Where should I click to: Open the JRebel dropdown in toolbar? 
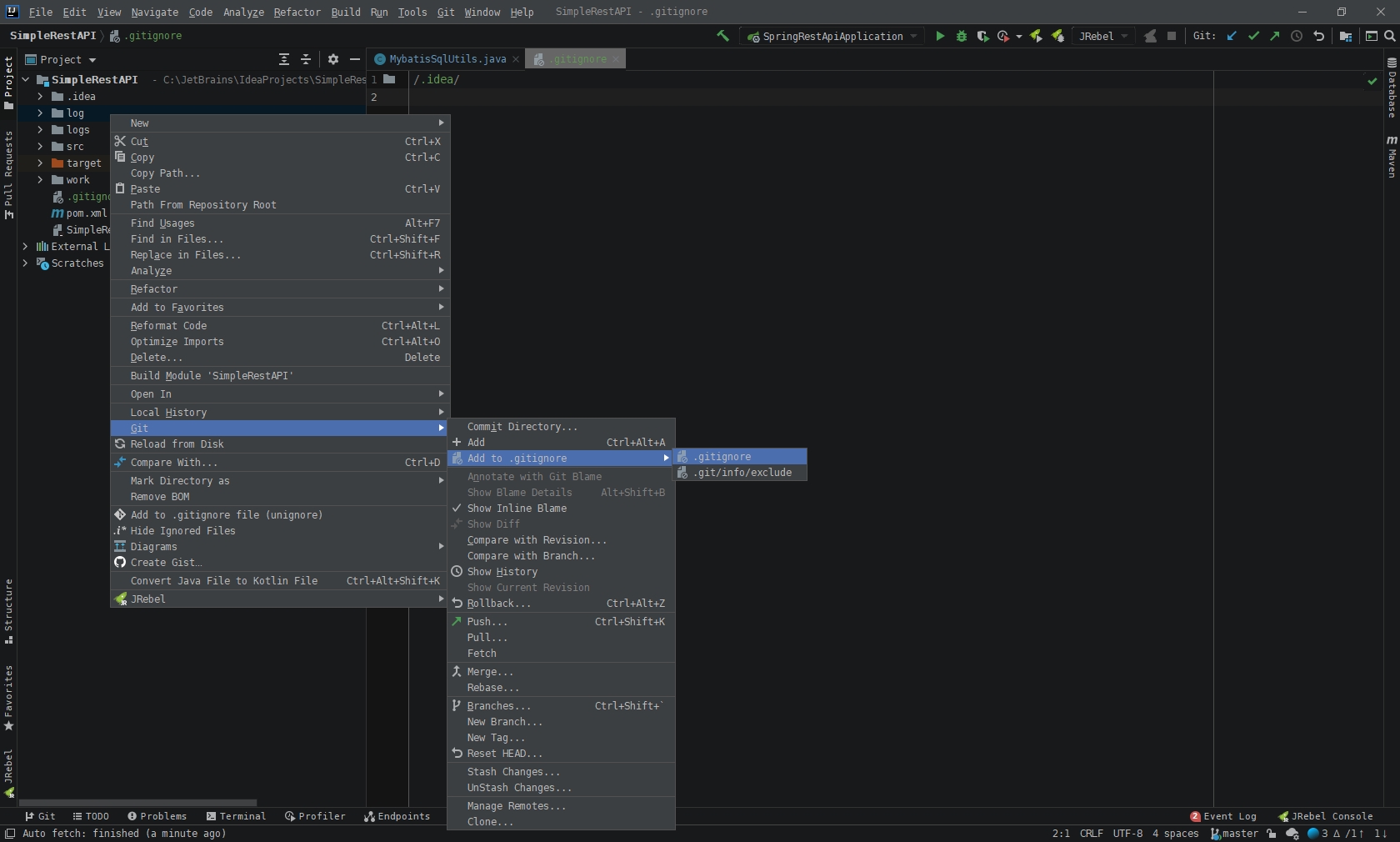point(1103,36)
